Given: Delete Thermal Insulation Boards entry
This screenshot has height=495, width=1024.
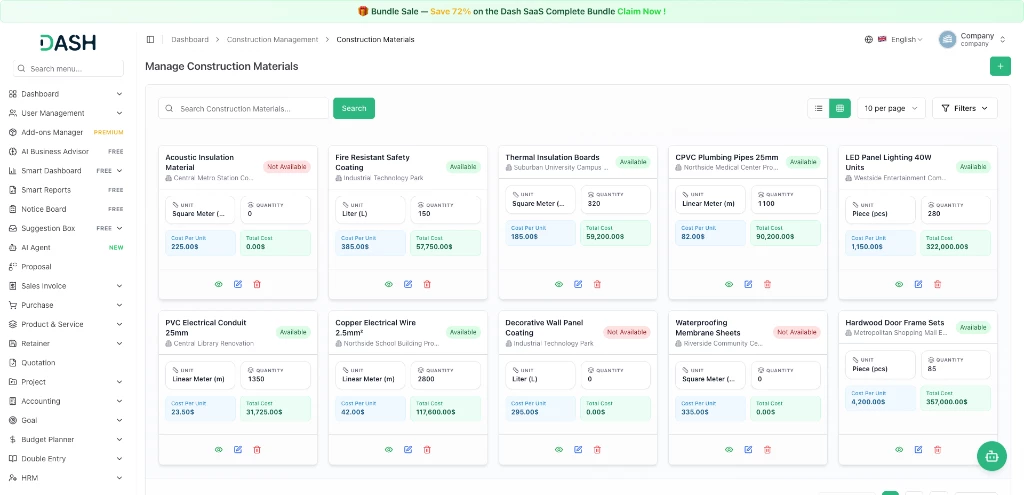Looking at the screenshot, I should click(597, 284).
